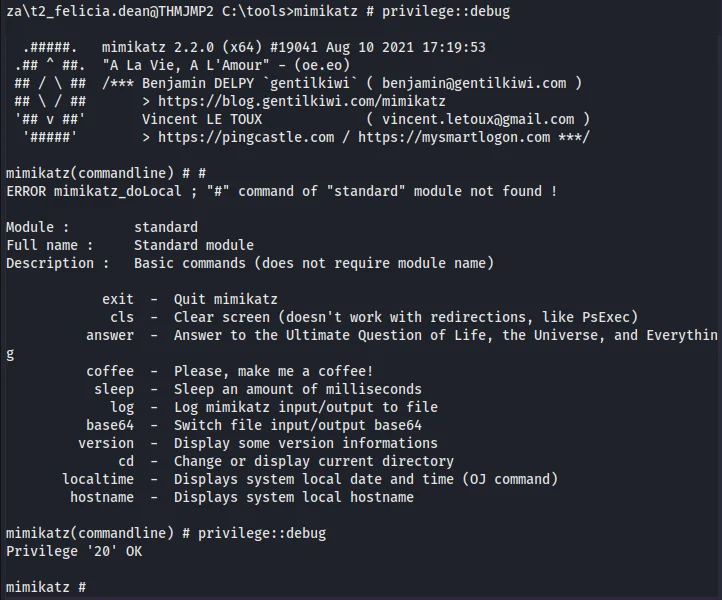The width and height of the screenshot is (722, 600).
Task: Click the benjamin@gentilkiwi.com email address
Action: (474, 83)
